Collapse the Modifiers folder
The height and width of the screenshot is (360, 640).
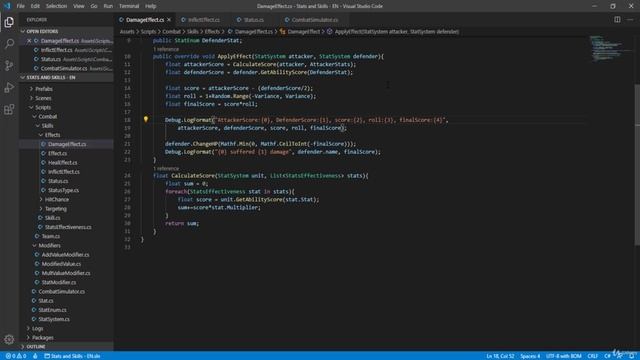(x=49, y=245)
